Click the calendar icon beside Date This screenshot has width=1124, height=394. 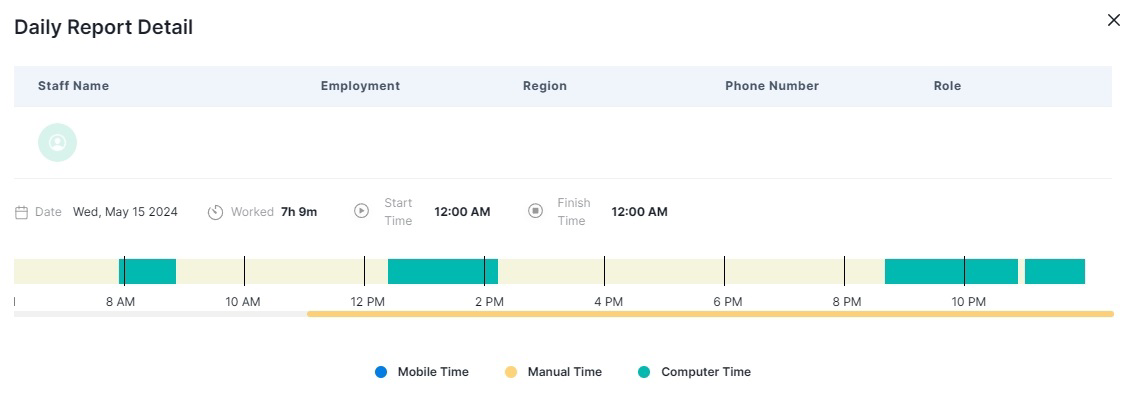[22, 212]
